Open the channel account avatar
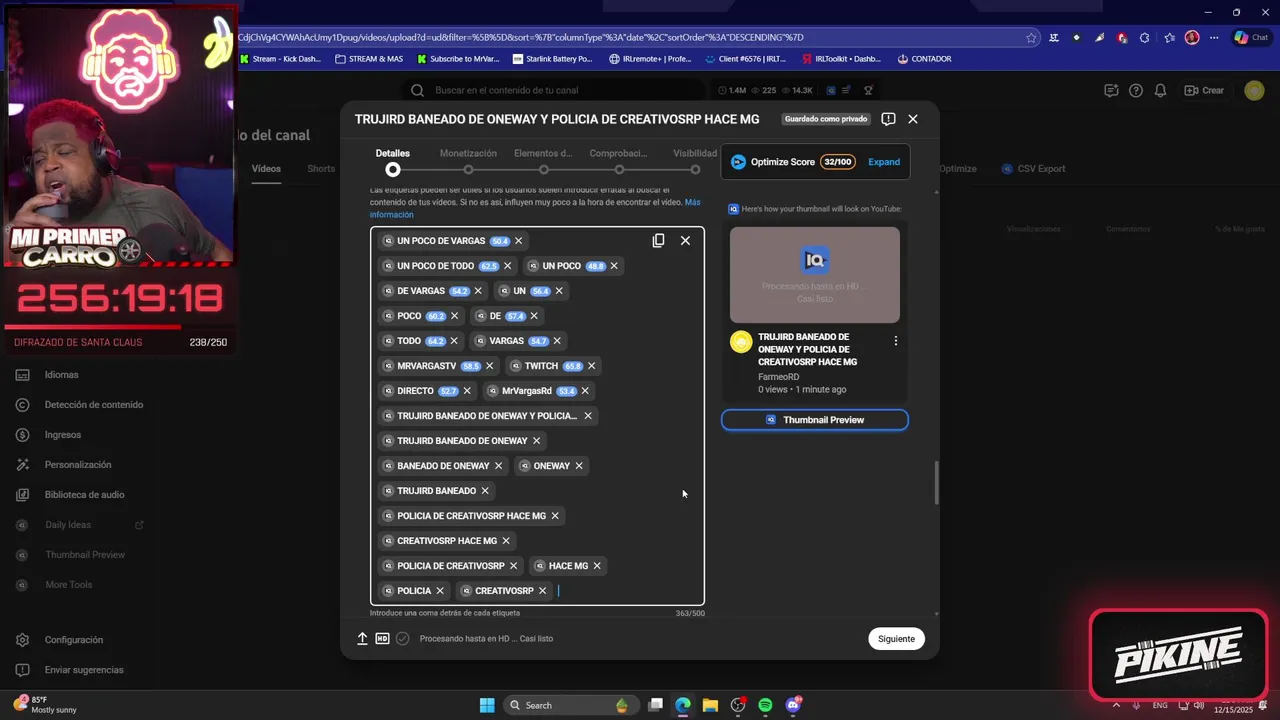The width and height of the screenshot is (1280, 720). [1254, 90]
